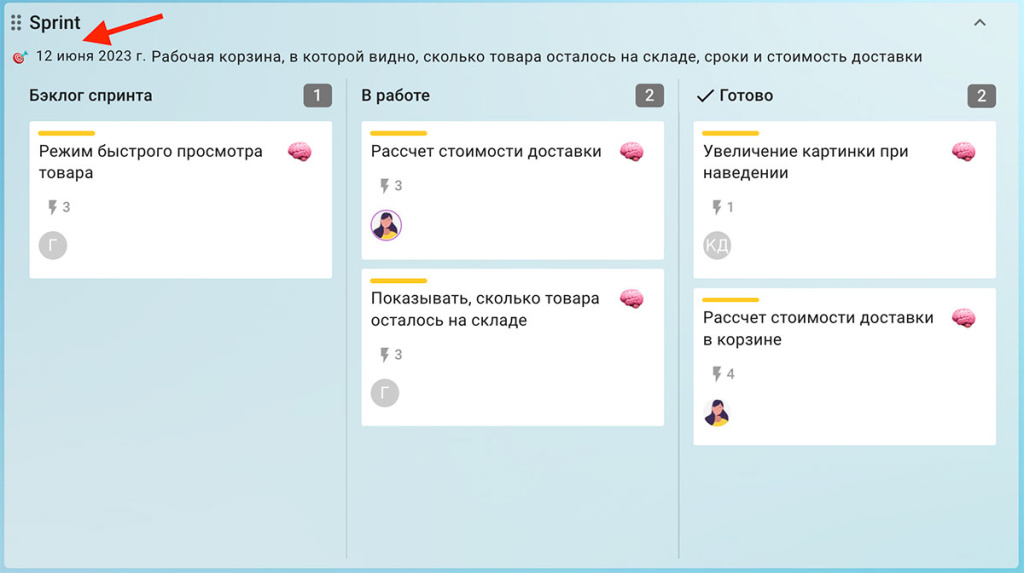Image resolution: width=1024 pixels, height=573 pixels.
Task: Click avatar on "Рассчет стоимости доставки в корзине"
Action: click(717, 412)
